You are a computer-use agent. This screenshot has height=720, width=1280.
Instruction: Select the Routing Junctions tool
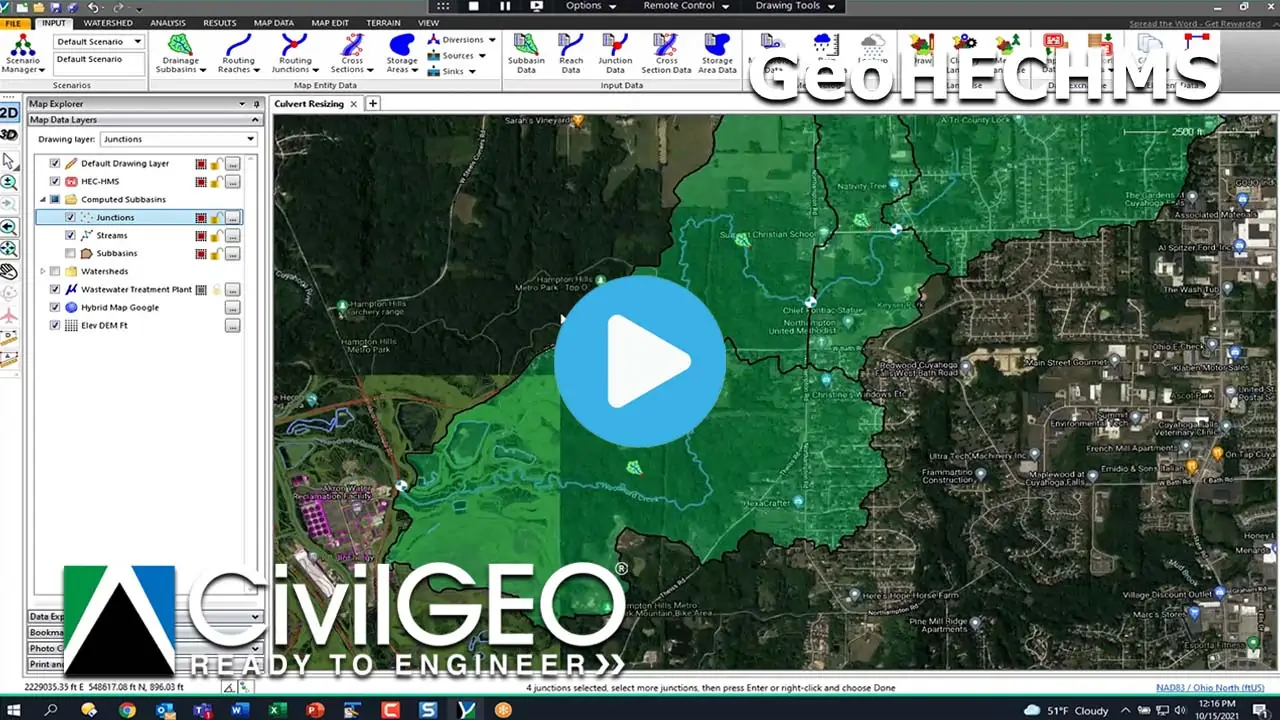click(294, 52)
